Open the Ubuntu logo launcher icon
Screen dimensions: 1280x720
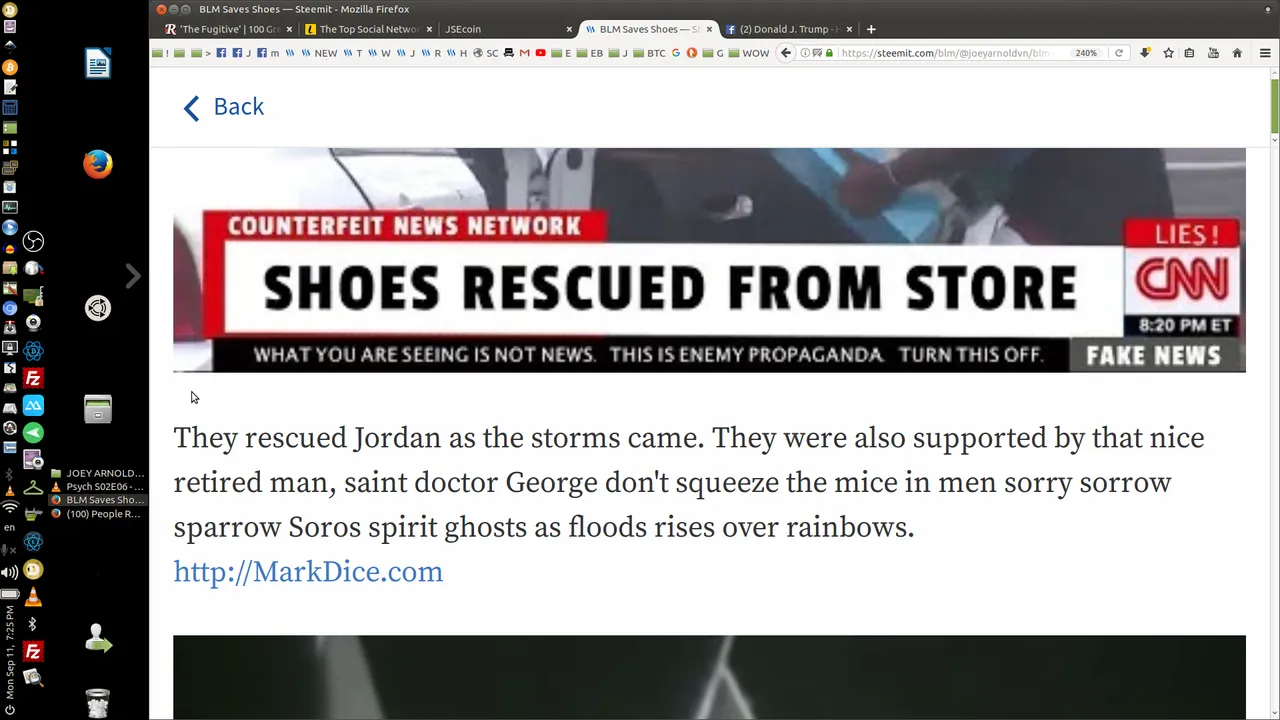[98, 308]
